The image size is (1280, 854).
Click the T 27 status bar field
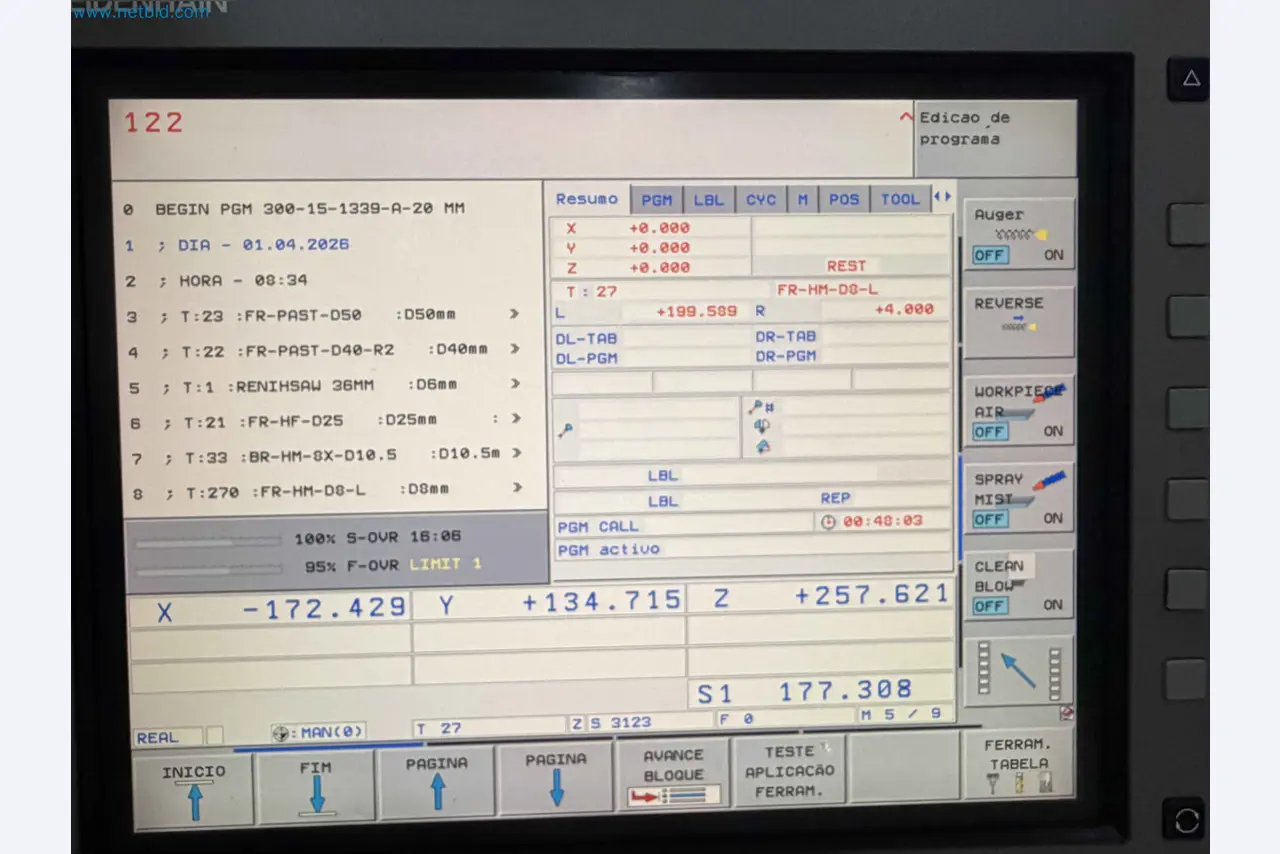pos(489,727)
